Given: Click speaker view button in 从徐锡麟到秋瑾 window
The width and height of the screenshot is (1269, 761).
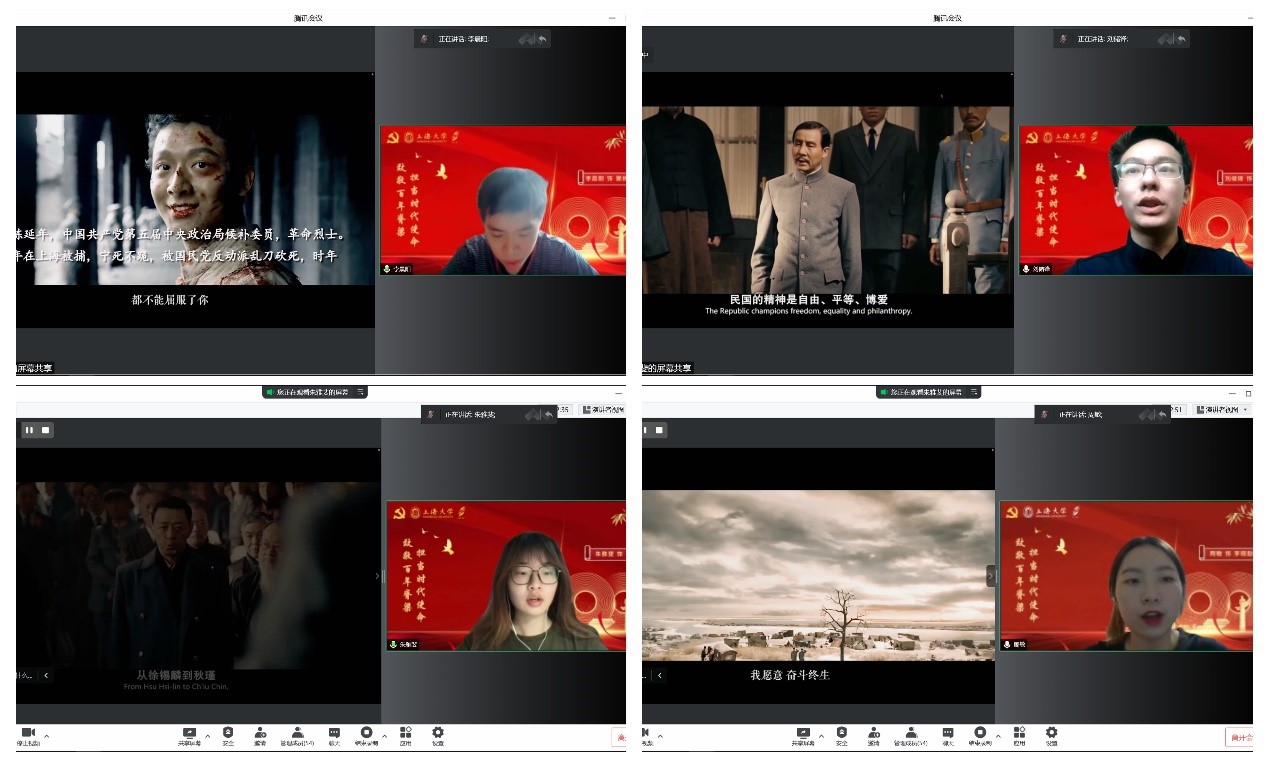Looking at the screenshot, I should pos(602,410).
